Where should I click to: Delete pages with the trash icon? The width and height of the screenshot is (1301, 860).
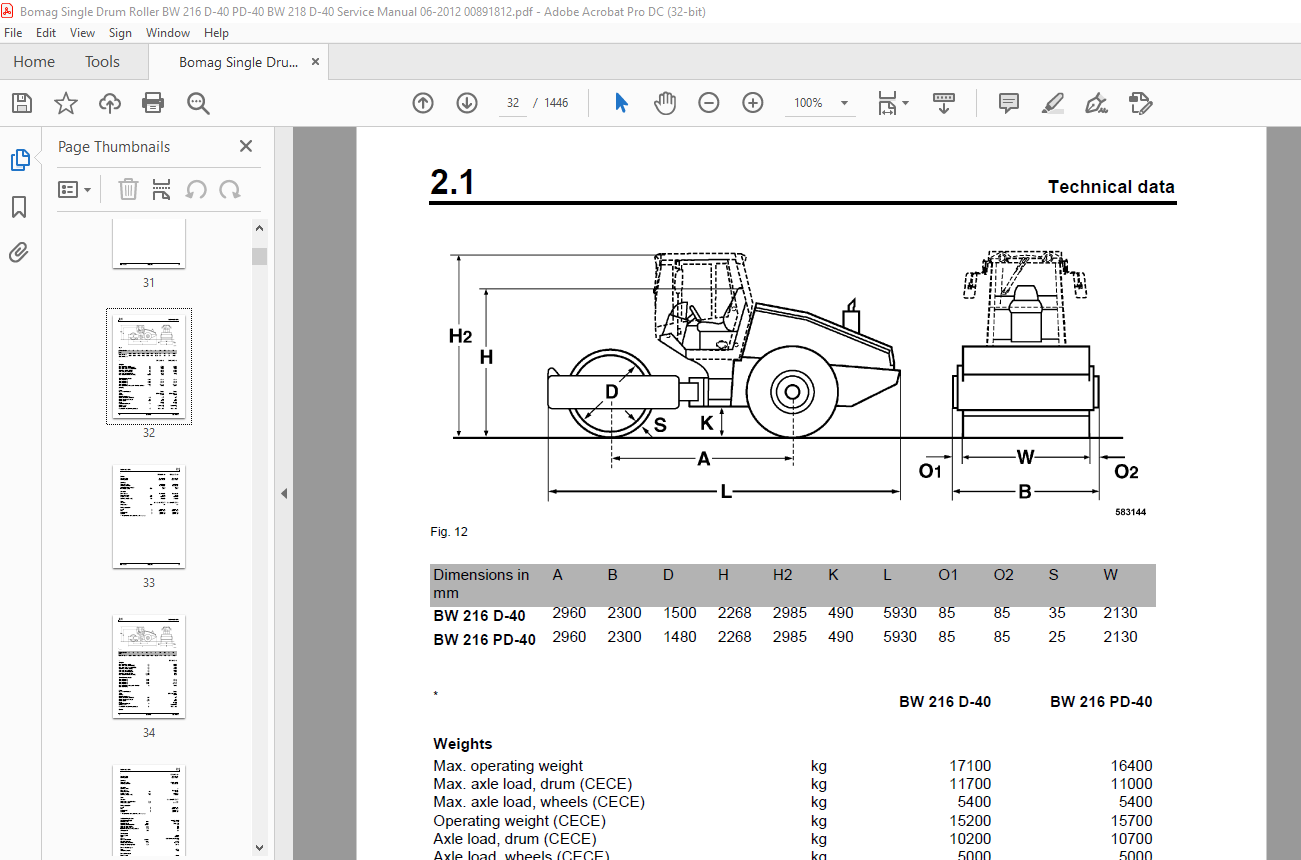click(x=128, y=189)
